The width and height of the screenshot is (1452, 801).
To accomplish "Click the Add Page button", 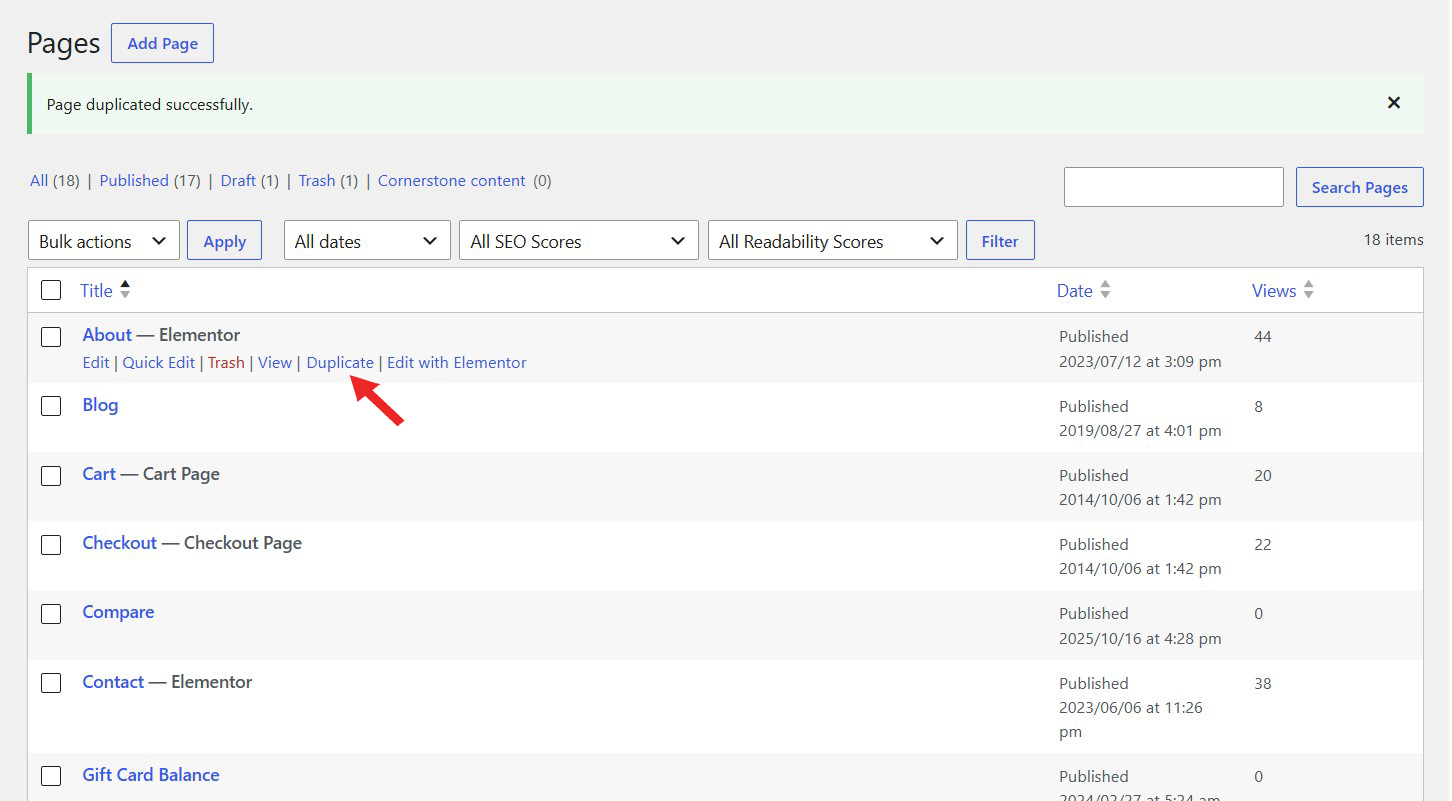I will tap(162, 43).
